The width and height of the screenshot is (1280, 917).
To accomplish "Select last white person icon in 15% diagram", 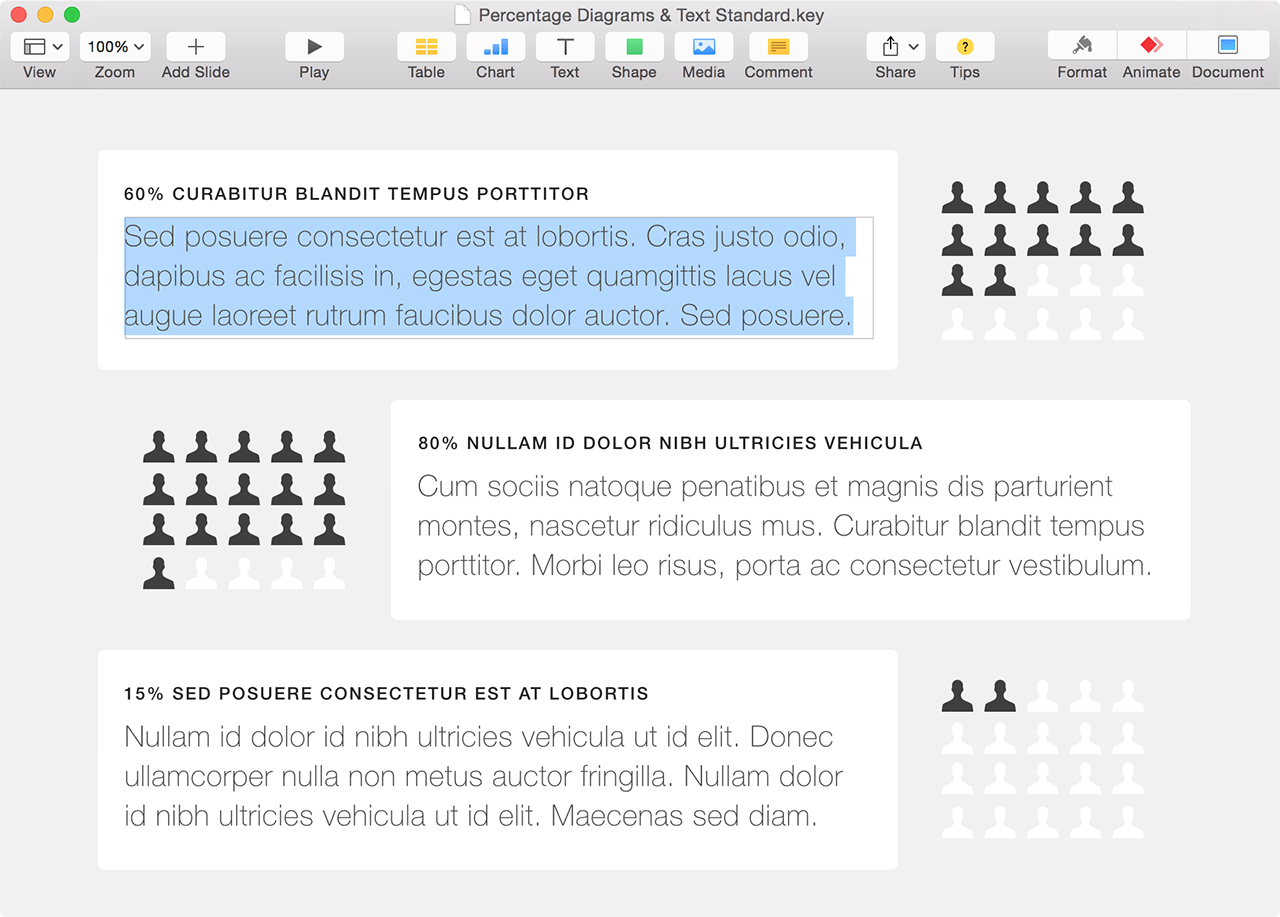I will coord(1128,822).
